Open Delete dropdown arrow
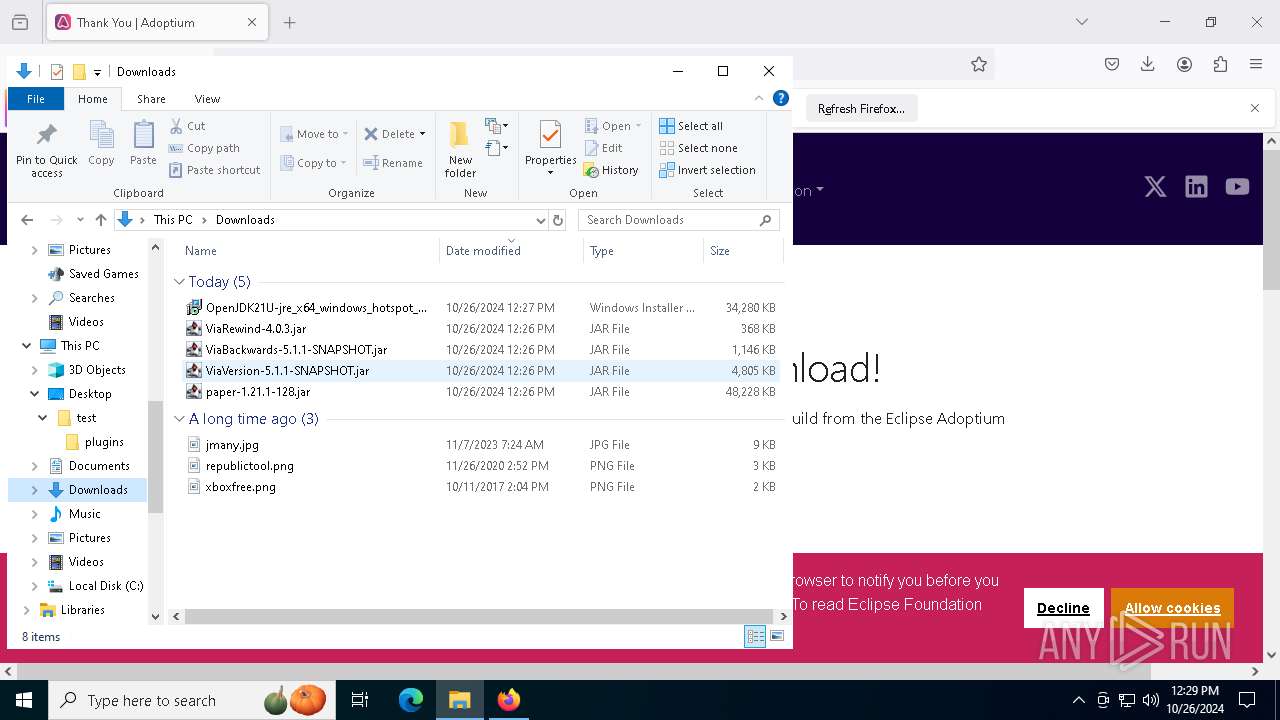The height and width of the screenshot is (720, 1280). 422,134
